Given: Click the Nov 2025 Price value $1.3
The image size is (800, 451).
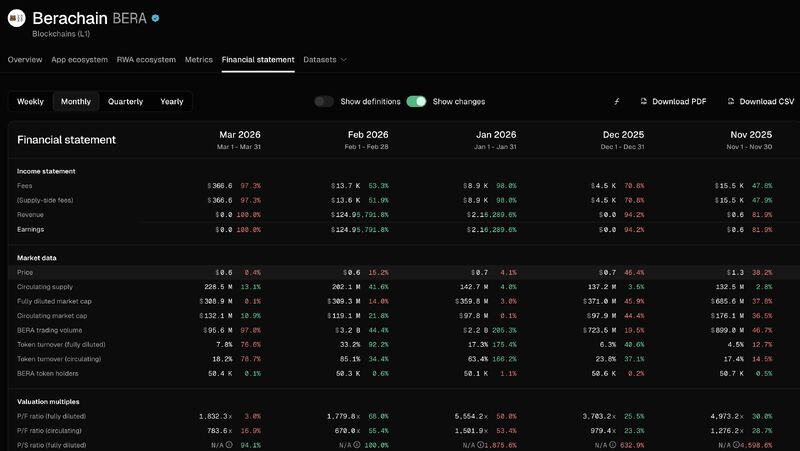Looking at the screenshot, I should pyautogui.click(x=735, y=272).
